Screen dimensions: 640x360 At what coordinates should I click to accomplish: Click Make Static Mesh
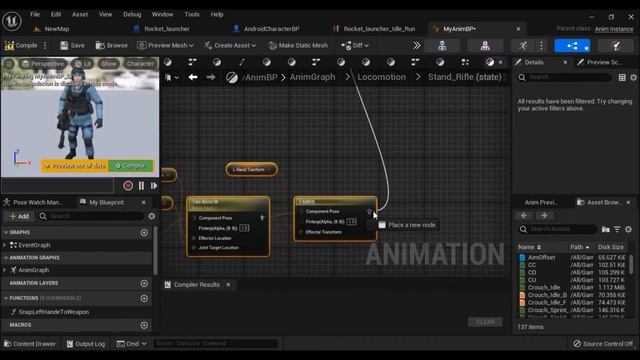click(x=298, y=45)
